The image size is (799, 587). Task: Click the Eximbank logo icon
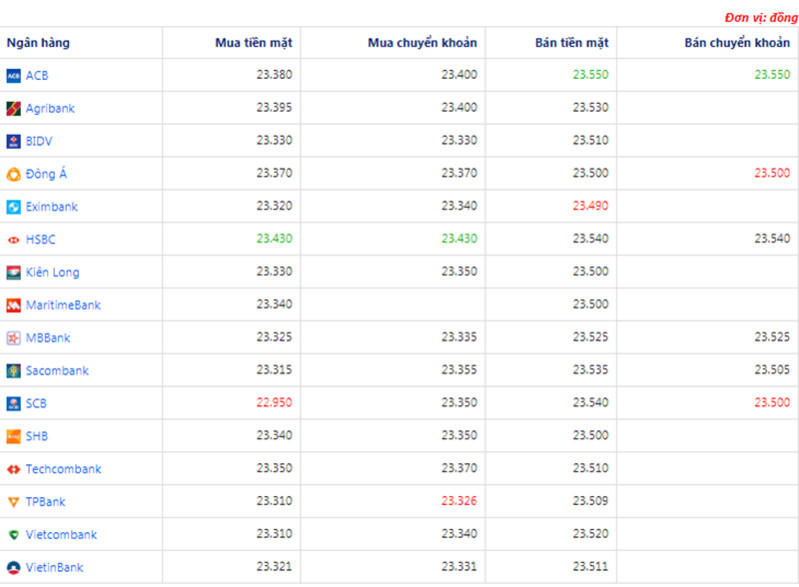coord(13,207)
